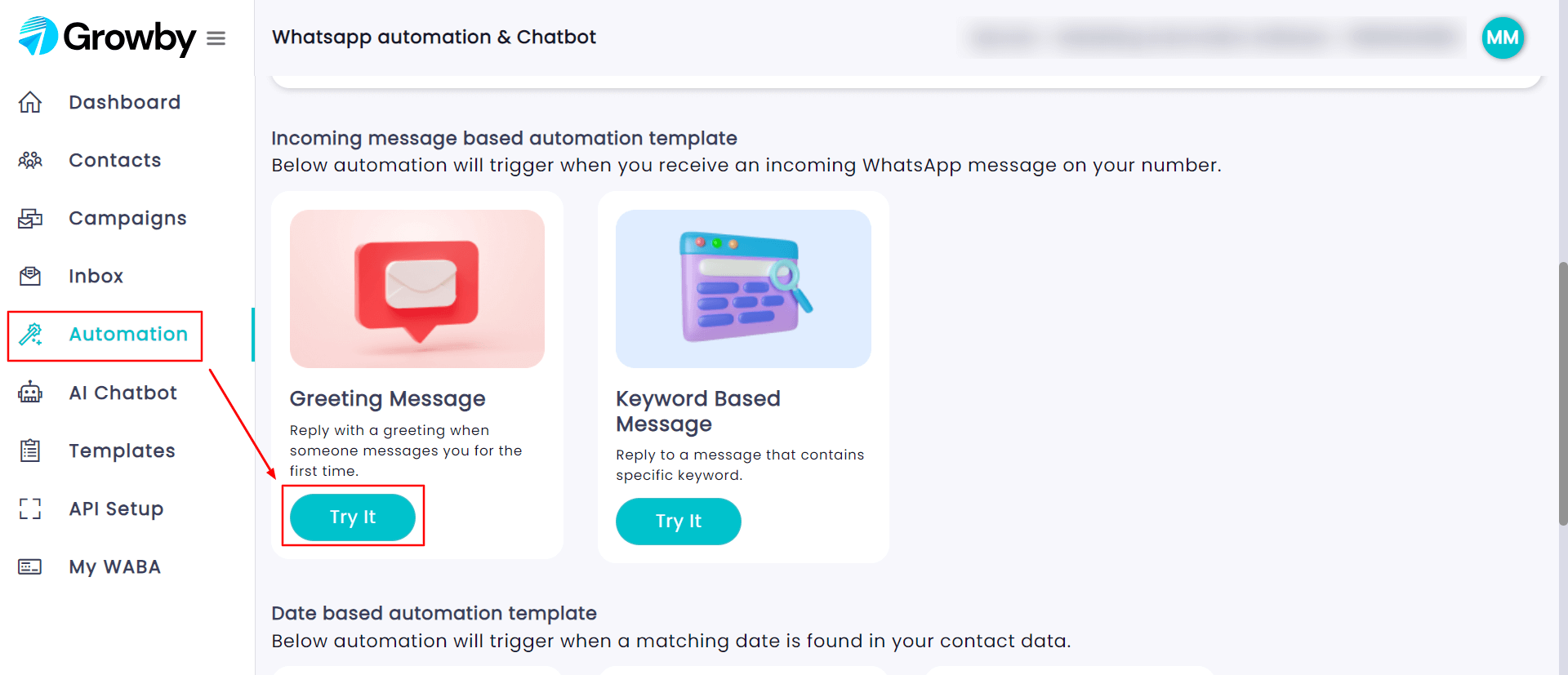Click the Keyword Based Message illustration

[743, 289]
